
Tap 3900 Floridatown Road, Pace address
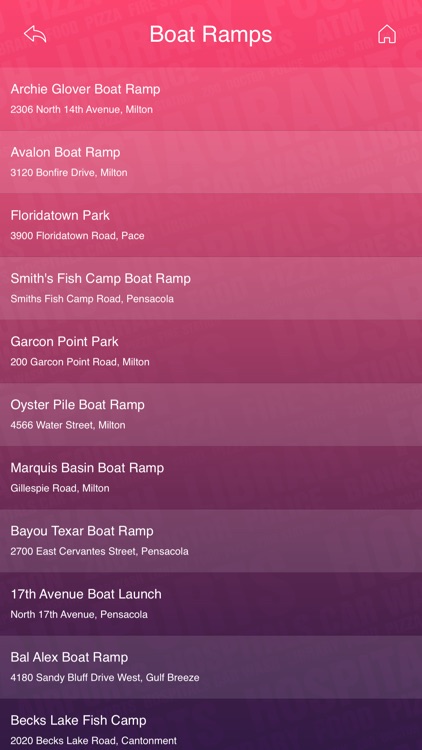tap(77, 236)
